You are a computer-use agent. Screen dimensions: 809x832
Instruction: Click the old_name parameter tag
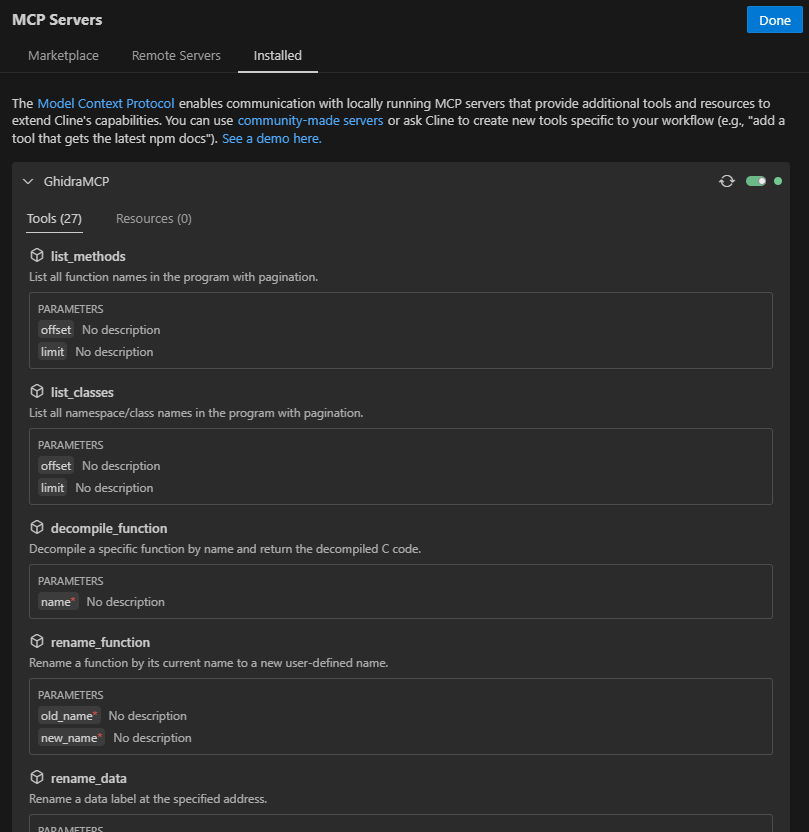[69, 716]
